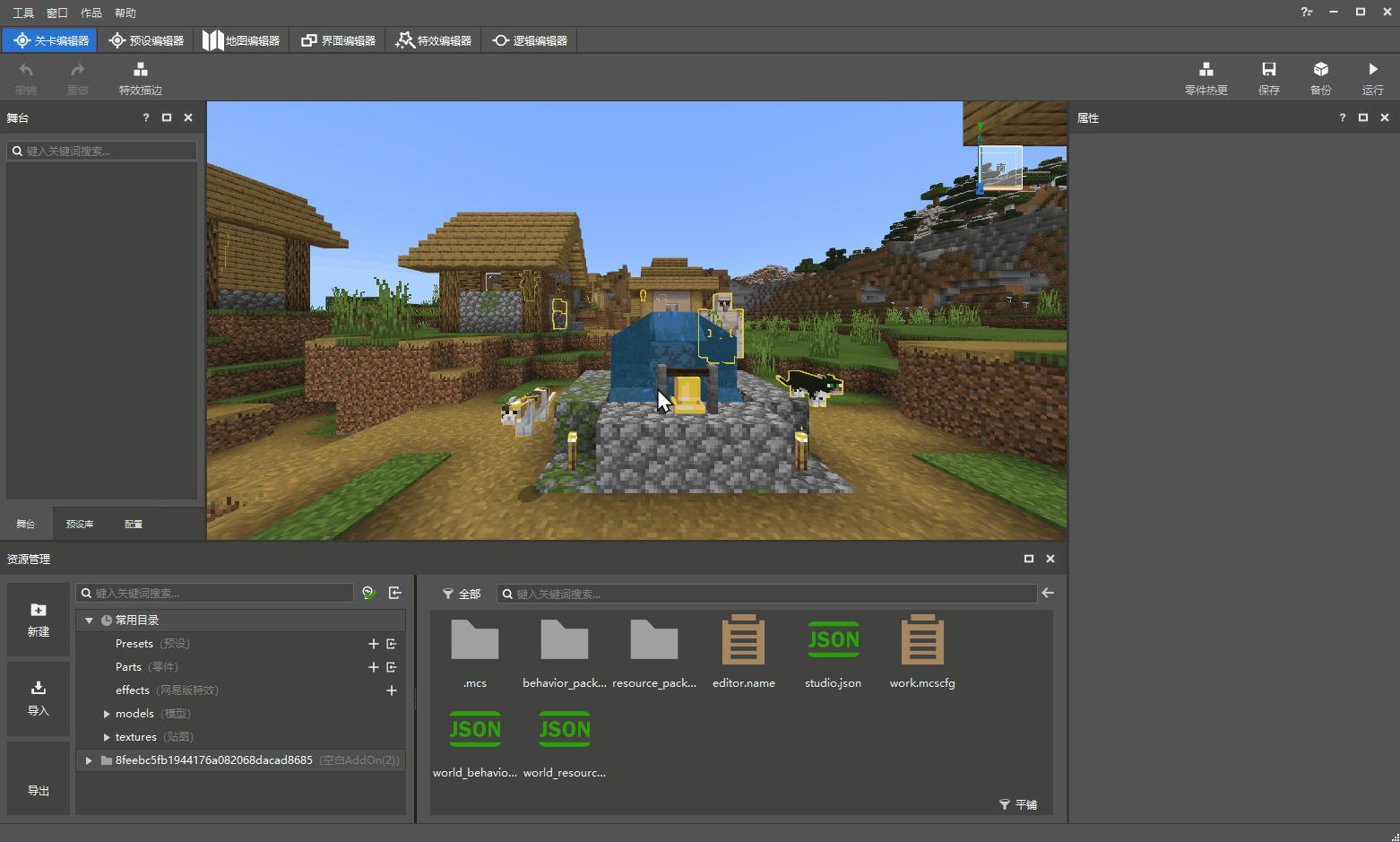The image size is (1400, 842).
Task: Click the back arrow in the file browser
Action: [1048, 593]
